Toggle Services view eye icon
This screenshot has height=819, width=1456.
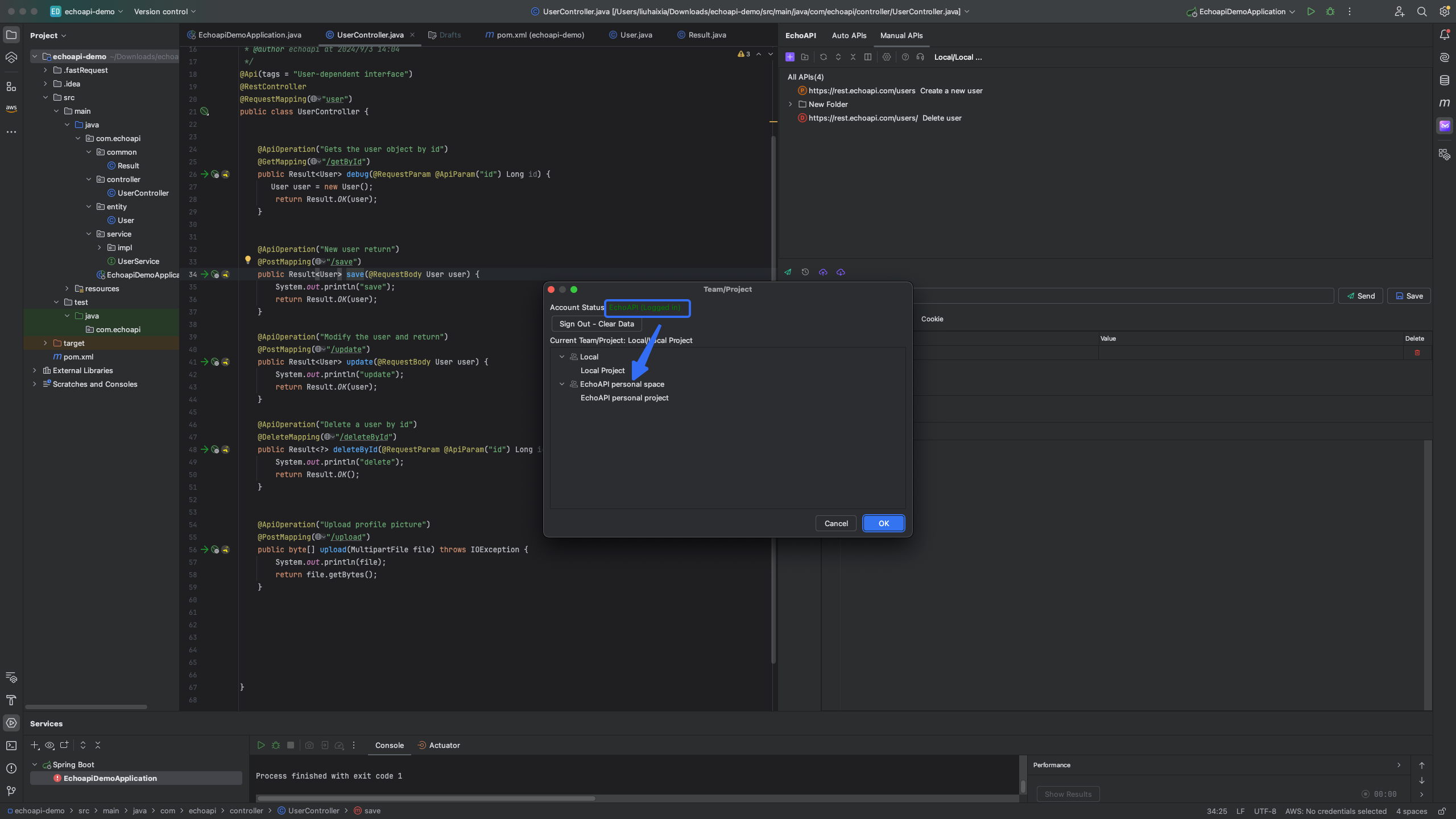pyautogui.click(x=49, y=745)
